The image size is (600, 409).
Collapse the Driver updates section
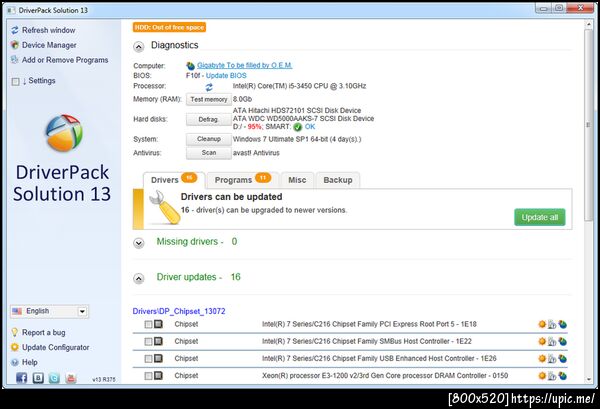[x=139, y=279]
